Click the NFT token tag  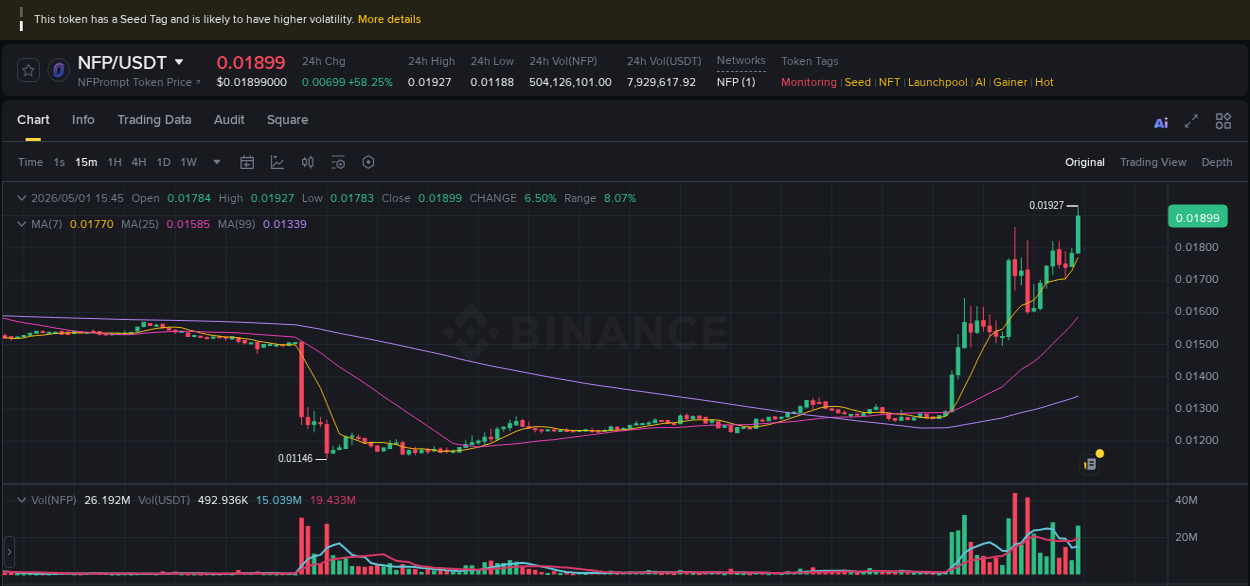889,82
